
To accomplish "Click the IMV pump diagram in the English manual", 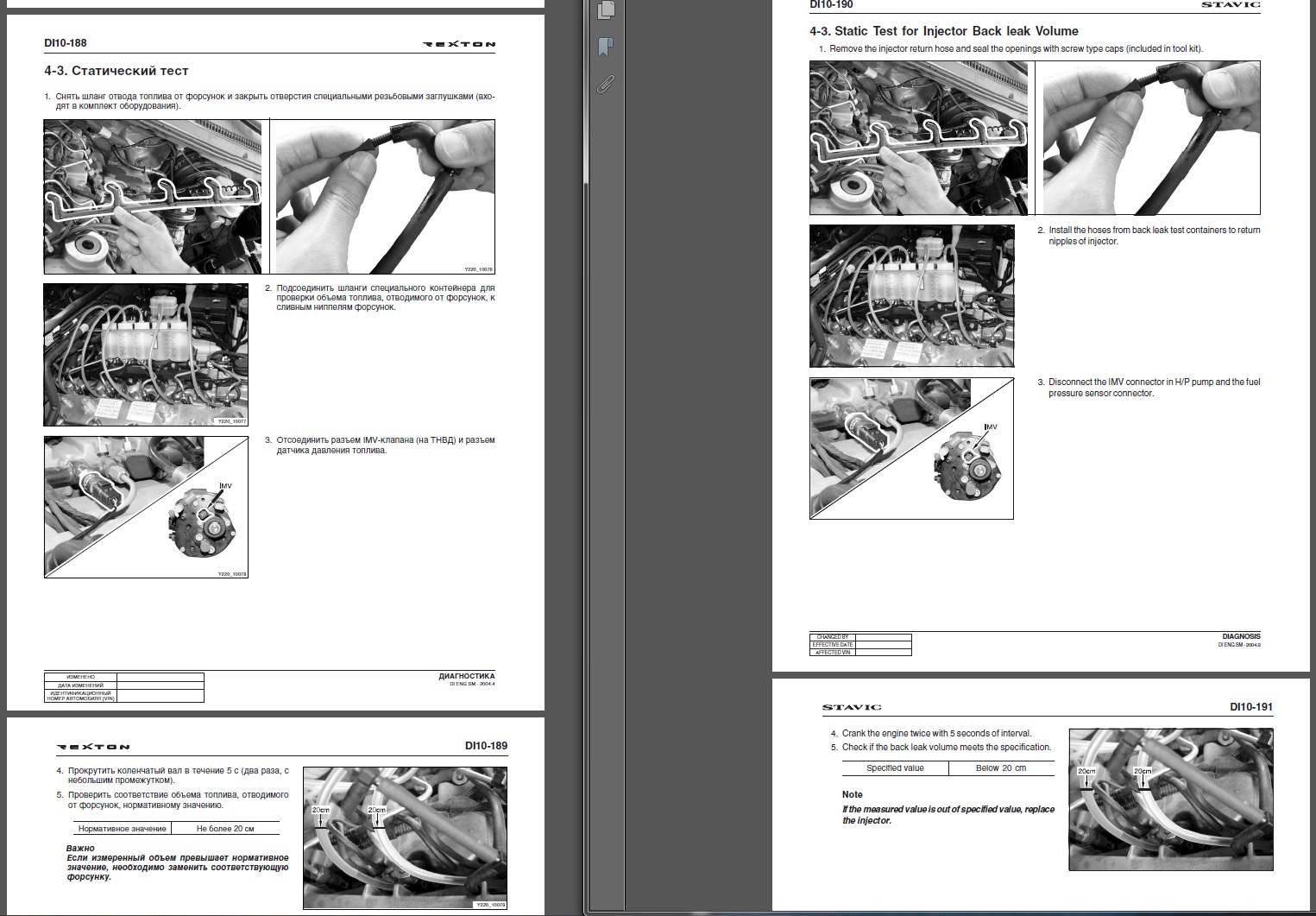I will tap(911, 448).
